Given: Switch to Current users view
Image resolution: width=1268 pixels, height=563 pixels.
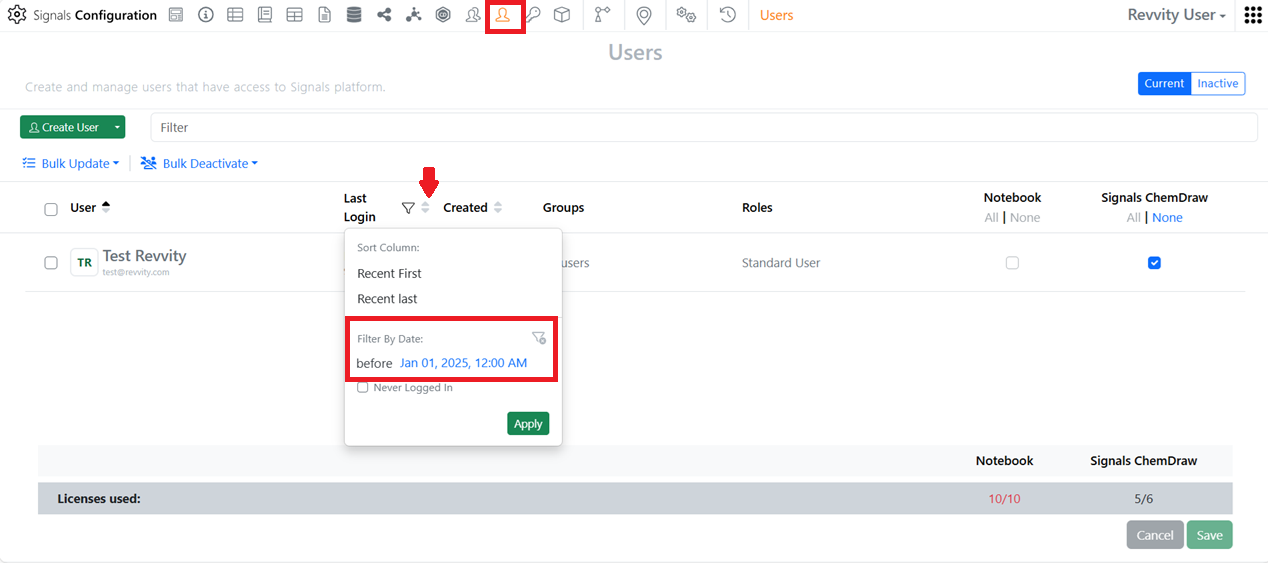Looking at the screenshot, I should click(1164, 84).
